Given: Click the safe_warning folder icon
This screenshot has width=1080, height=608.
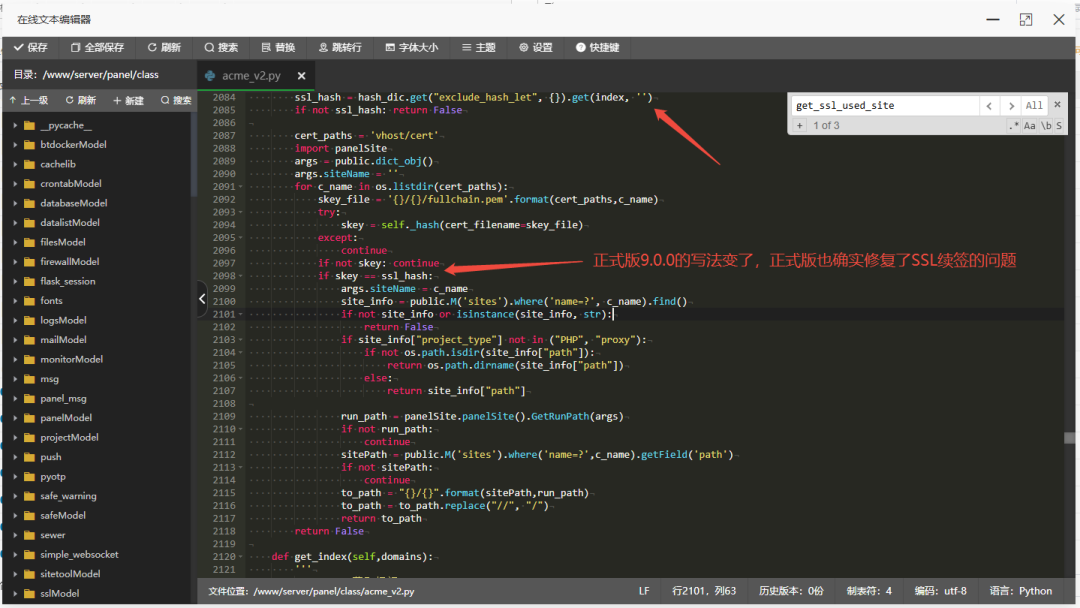Looking at the screenshot, I should pos(29,496).
